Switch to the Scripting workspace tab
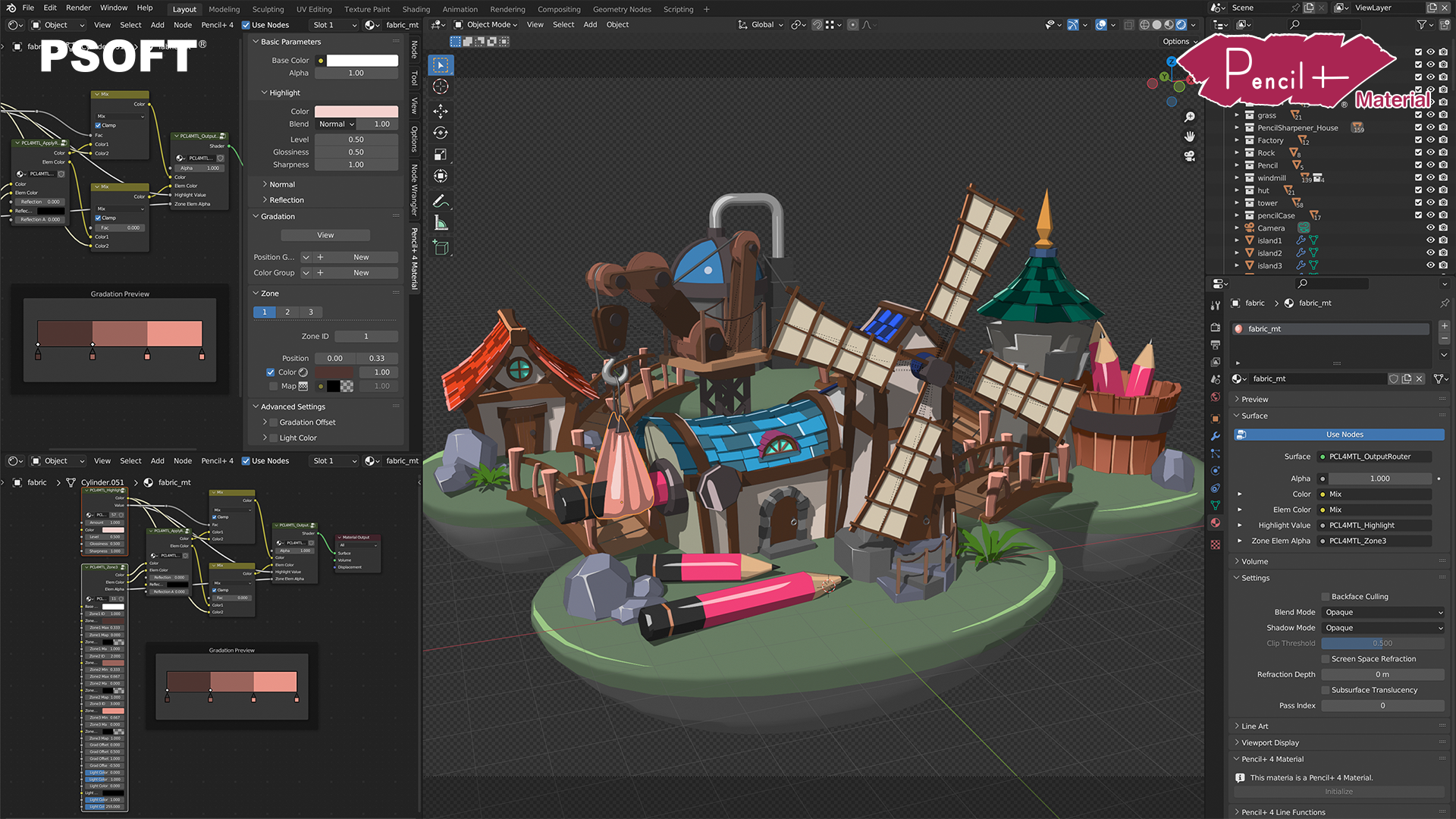Viewport: 1456px width, 819px height. tap(678, 9)
